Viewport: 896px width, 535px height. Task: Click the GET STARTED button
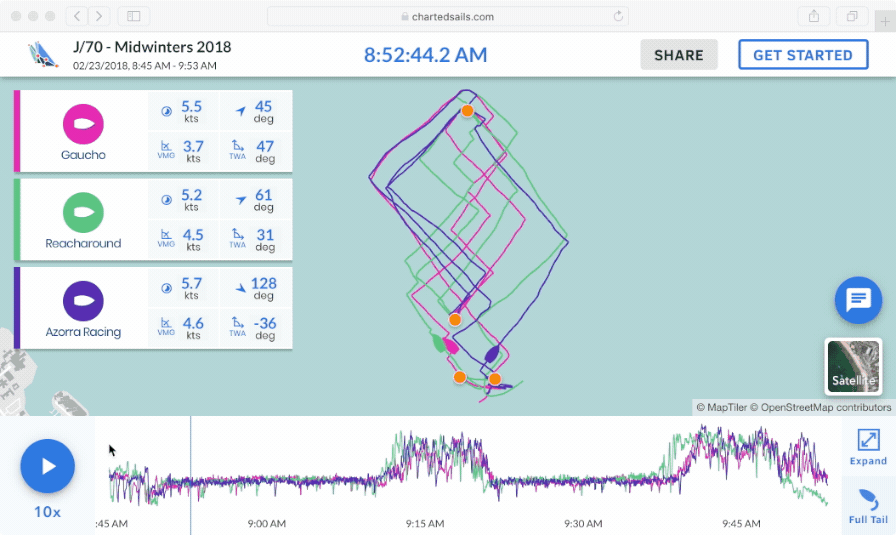click(x=802, y=55)
